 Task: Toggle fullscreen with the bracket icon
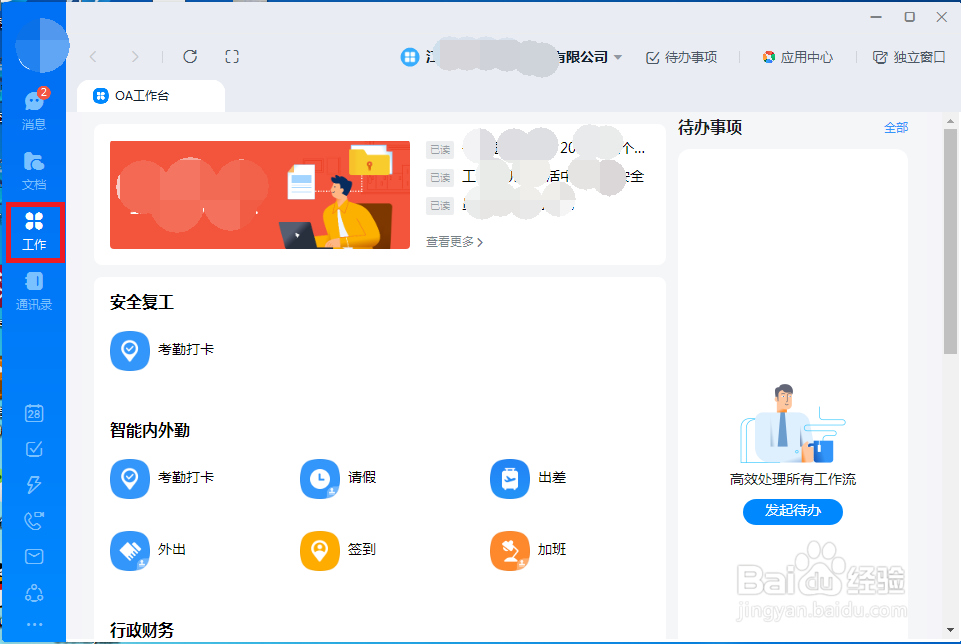tap(232, 57)
